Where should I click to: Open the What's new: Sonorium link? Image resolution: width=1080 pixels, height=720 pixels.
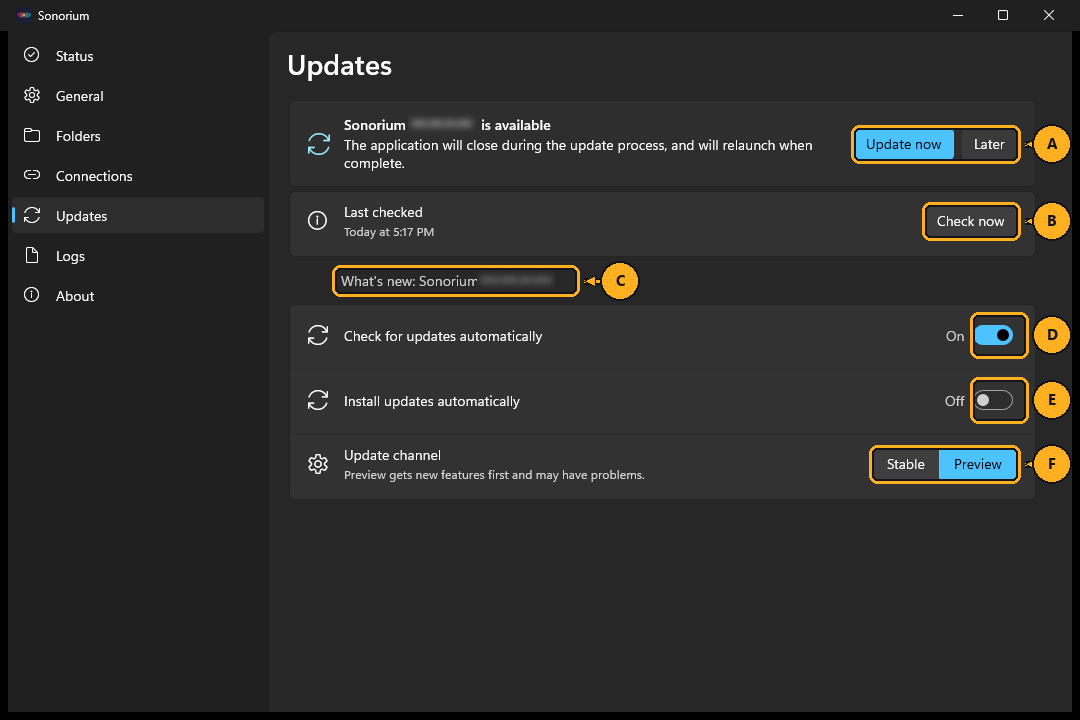point(455,281)
